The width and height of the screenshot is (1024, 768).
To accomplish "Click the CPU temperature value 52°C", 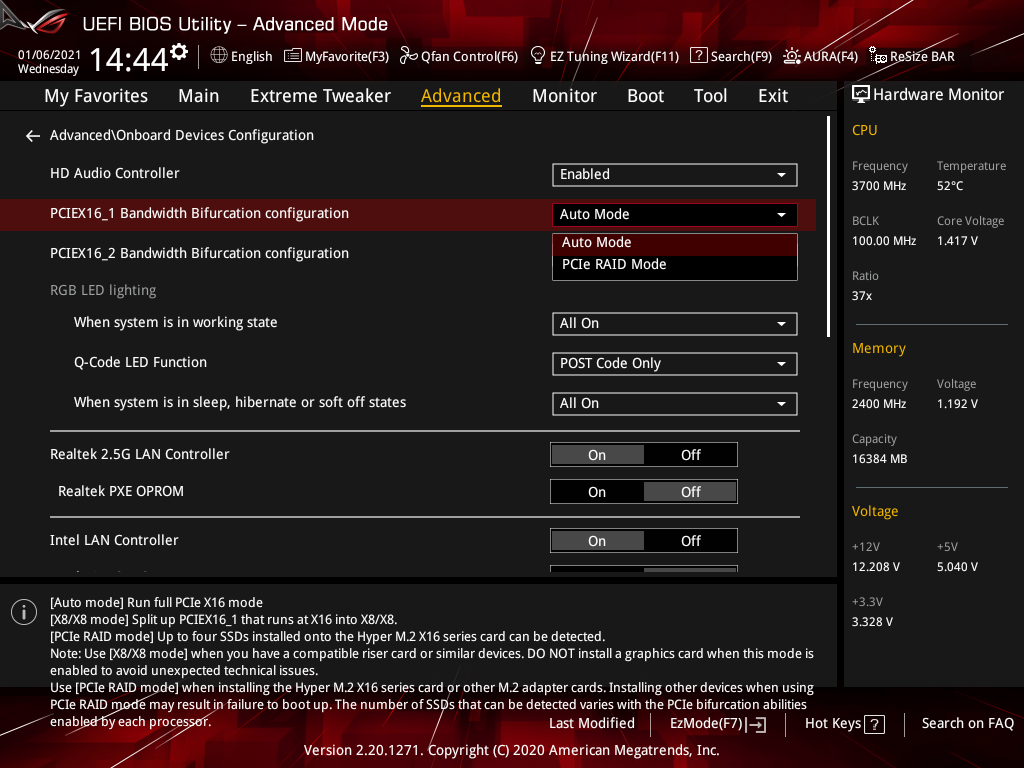I will (950, 186).
